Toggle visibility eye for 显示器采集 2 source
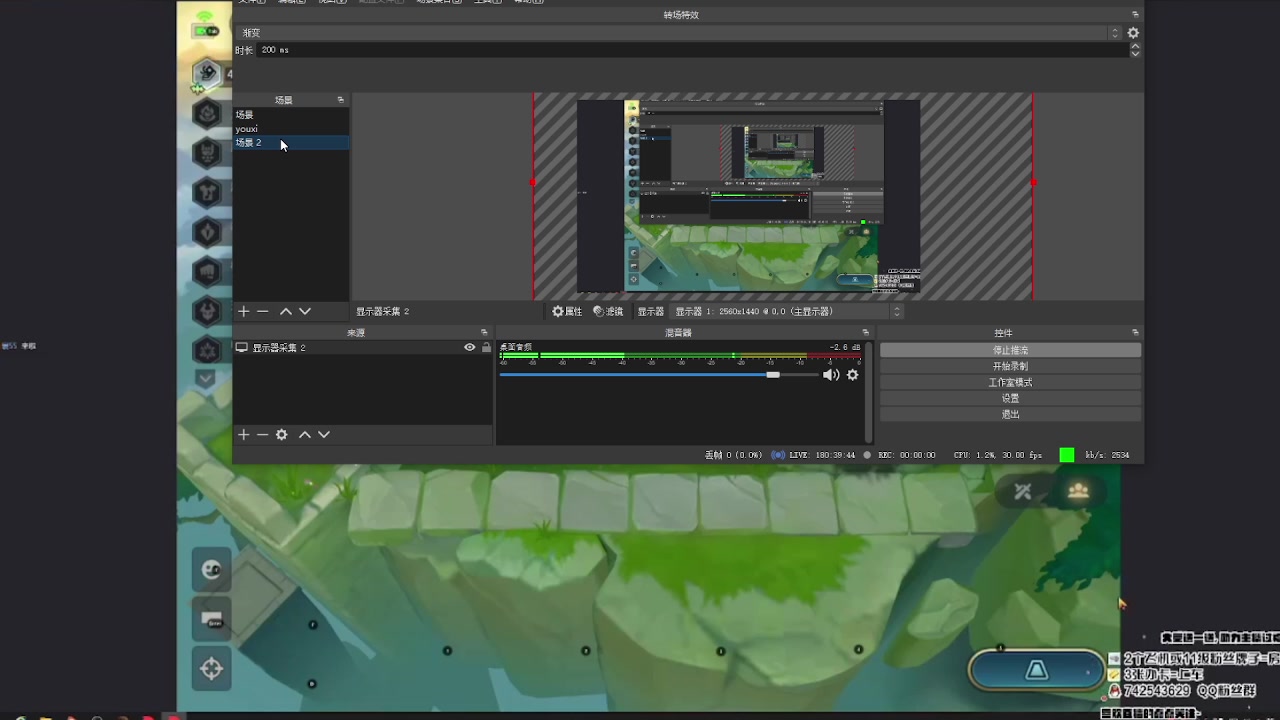Image resolution: width=1280 pixels, height=720 pixels. pyautogui.click(x=470, y=347)
